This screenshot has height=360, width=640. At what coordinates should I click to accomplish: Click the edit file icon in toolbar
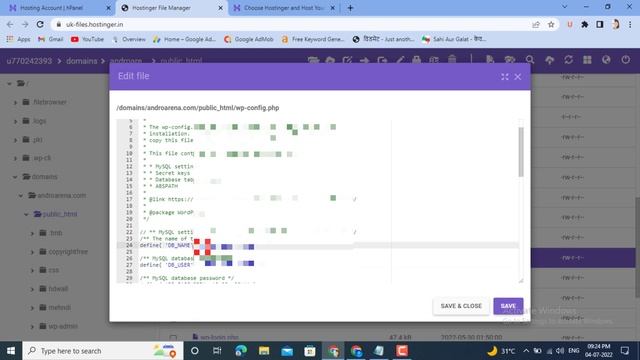click(347, 60)
